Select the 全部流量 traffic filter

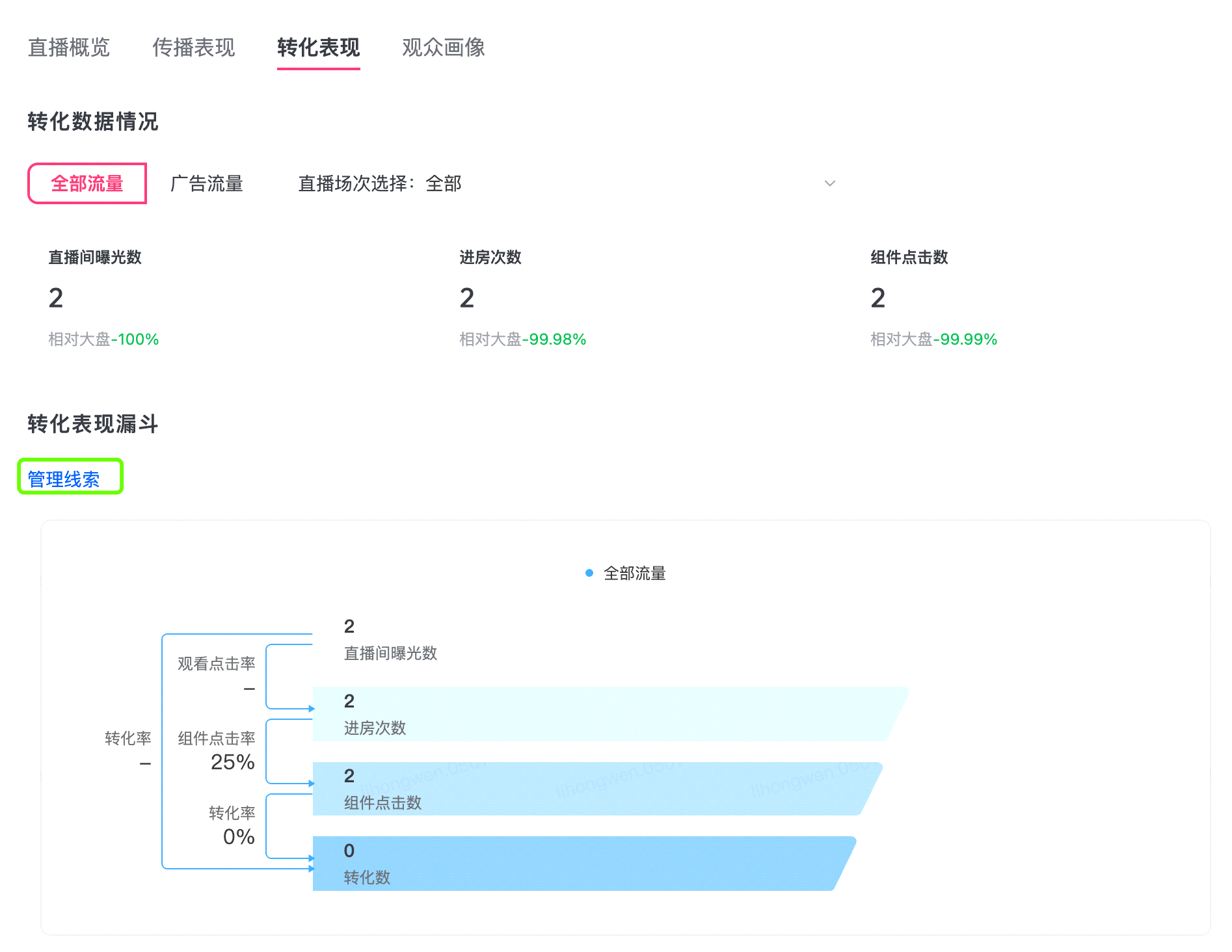coord(87,183)
